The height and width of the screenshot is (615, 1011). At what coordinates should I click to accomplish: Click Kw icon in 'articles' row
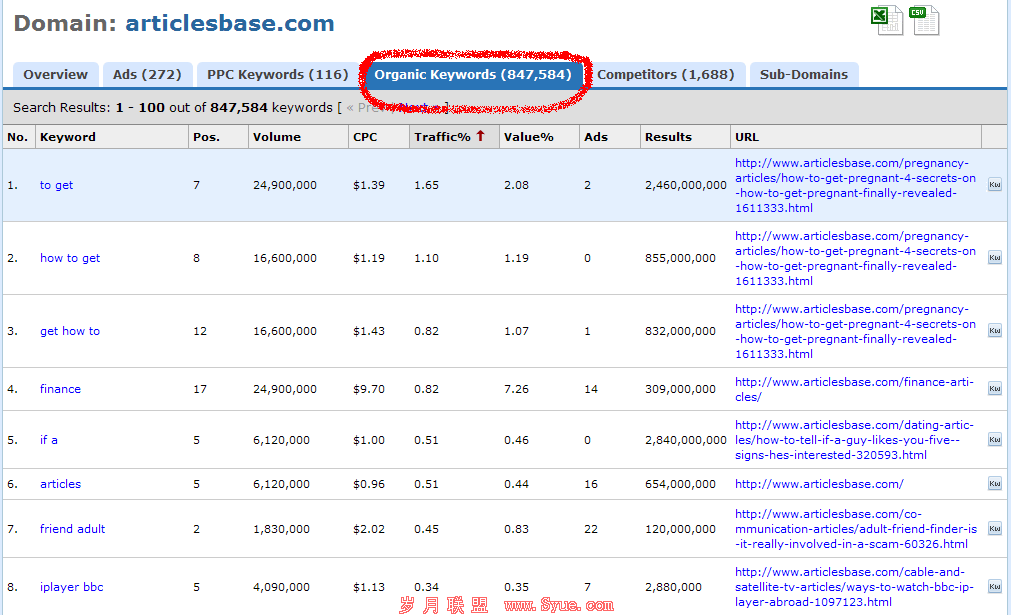click(994, 484)
